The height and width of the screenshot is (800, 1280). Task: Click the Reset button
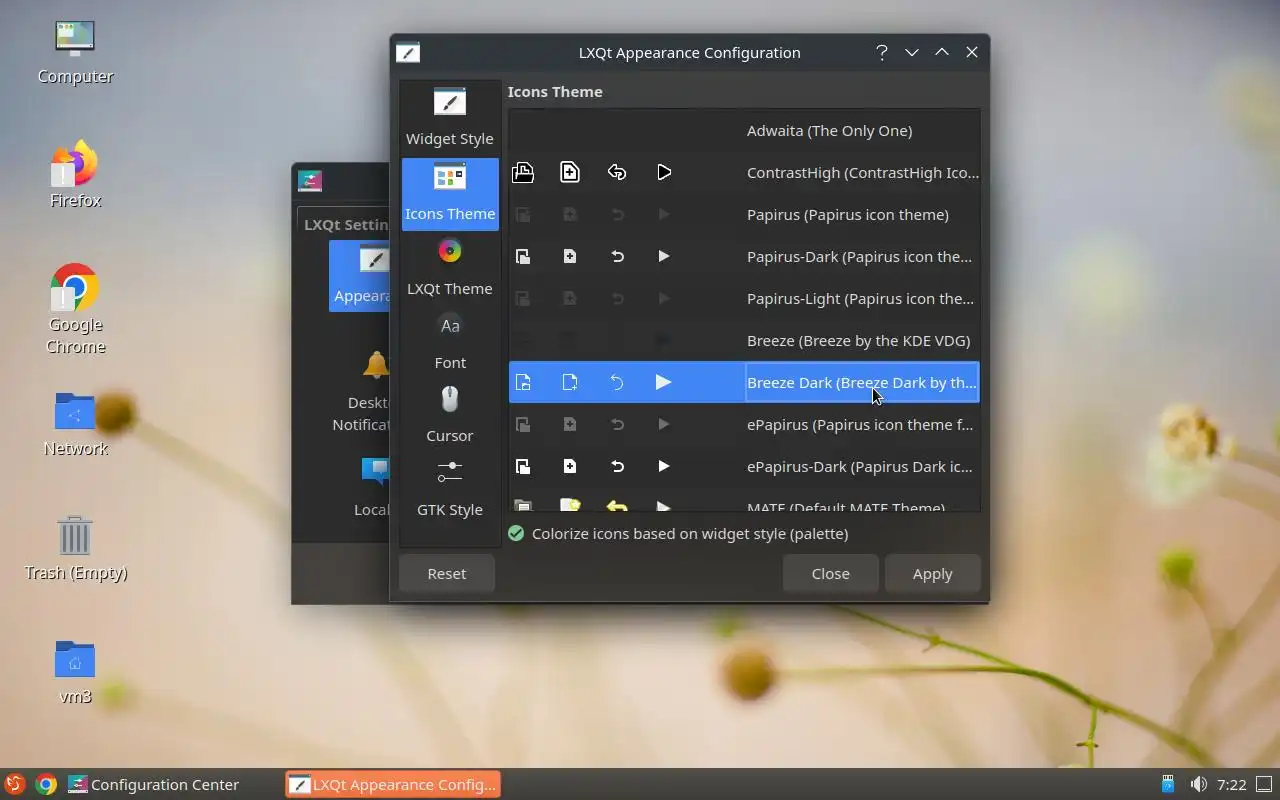(x=447, y=574)
